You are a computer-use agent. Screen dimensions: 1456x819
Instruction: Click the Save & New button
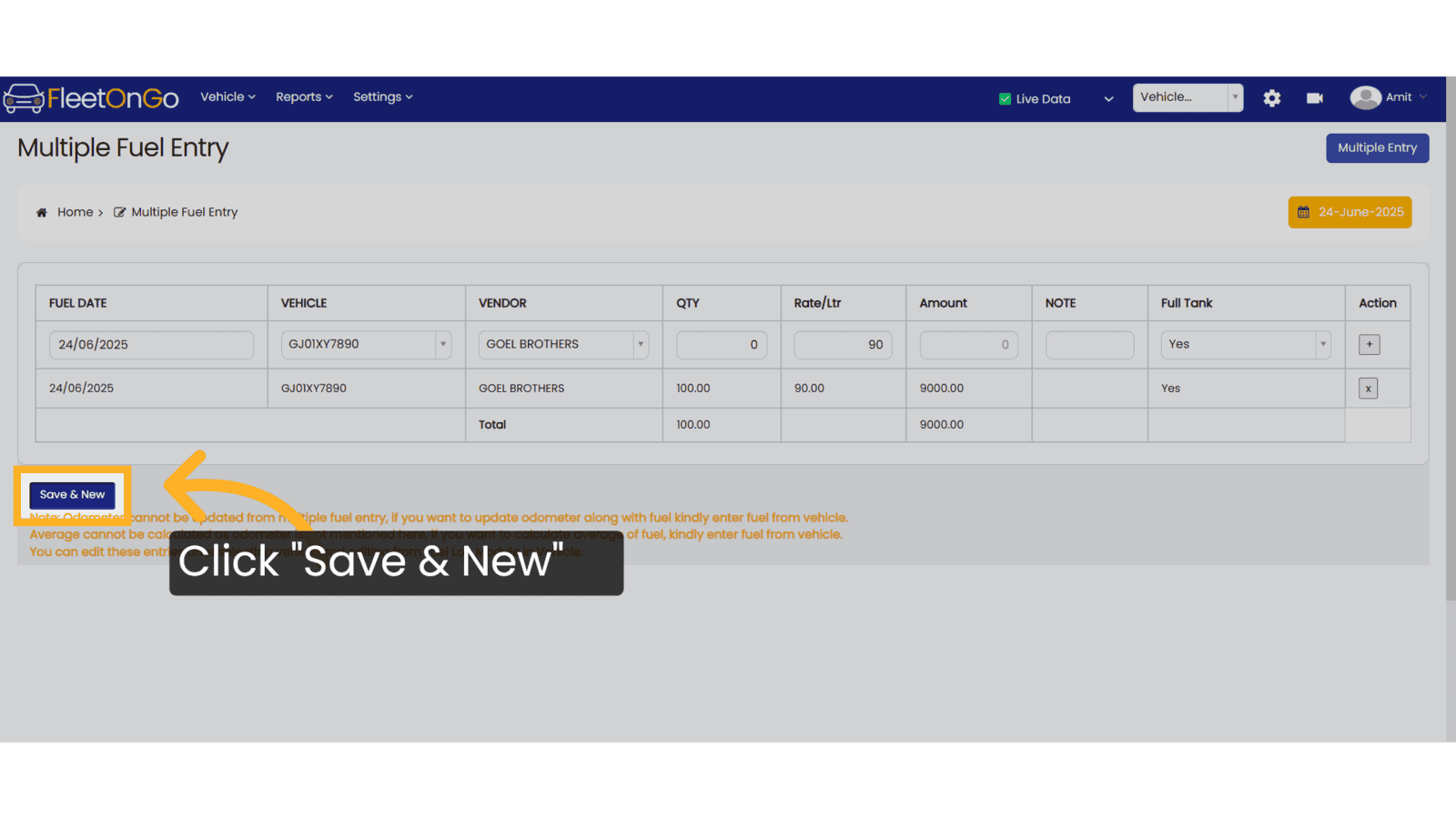pyautogui.click(x=72, y=495)
